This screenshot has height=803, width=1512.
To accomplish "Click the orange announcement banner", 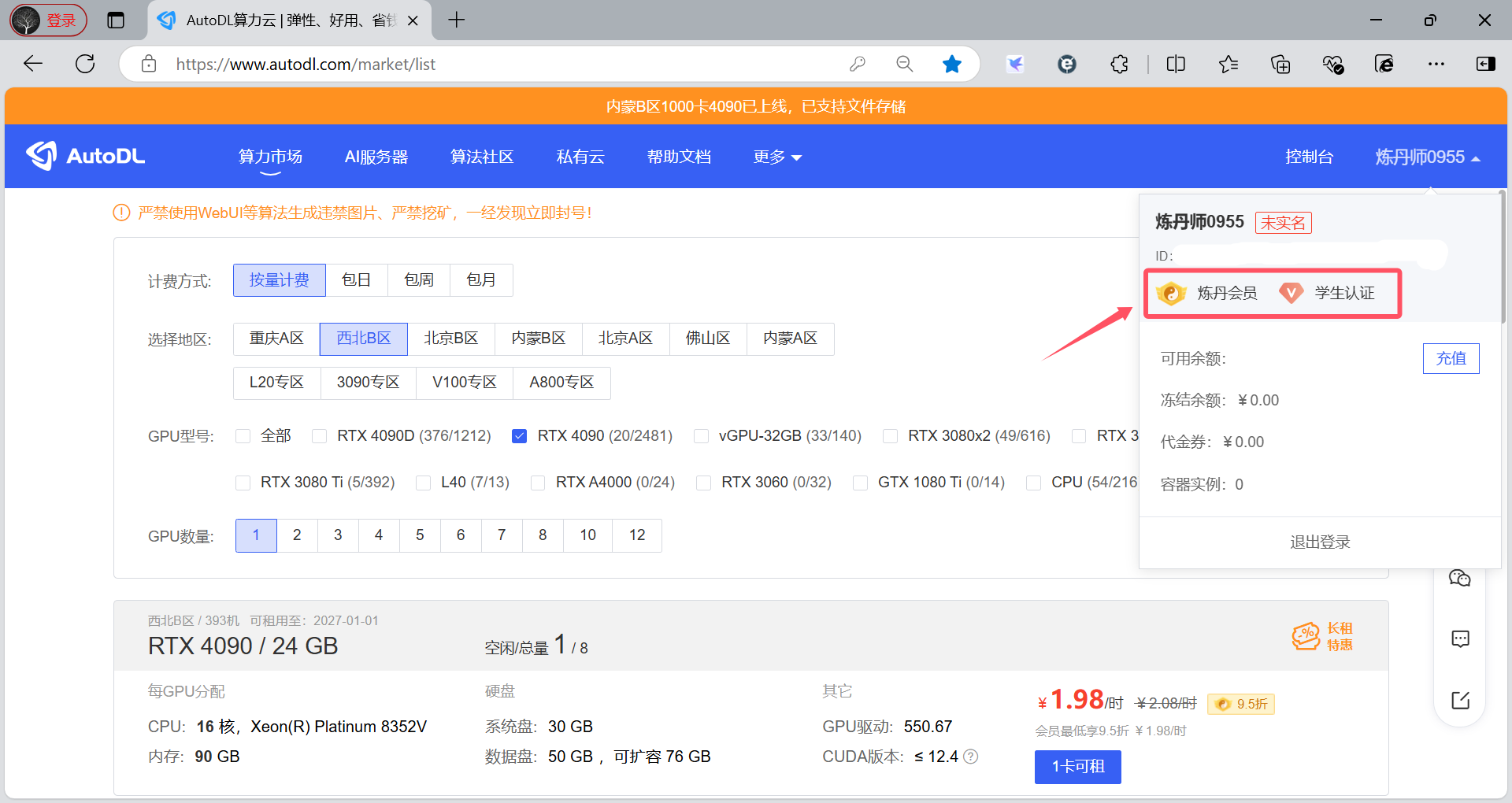I will [x=756, y=106].
